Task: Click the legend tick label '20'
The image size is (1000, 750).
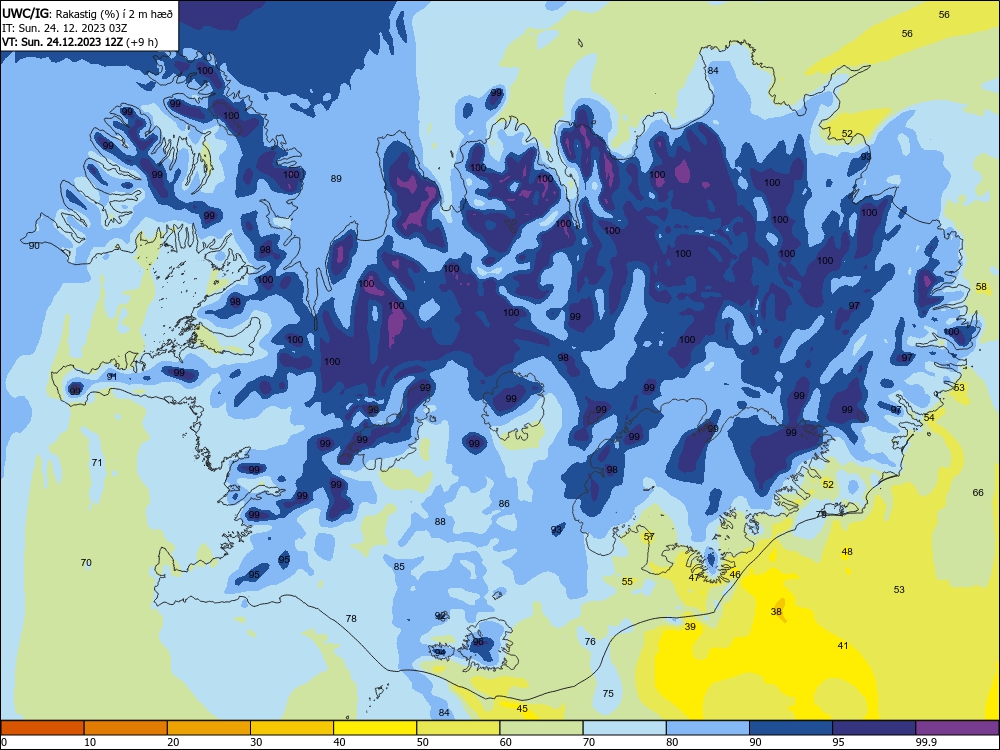Action: 173,742
